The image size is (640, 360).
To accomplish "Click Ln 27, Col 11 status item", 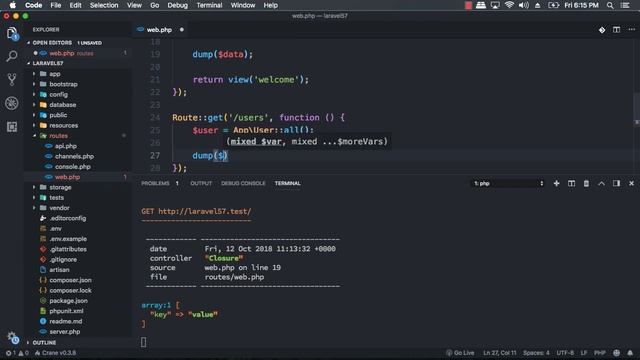I will pos(500,353).
